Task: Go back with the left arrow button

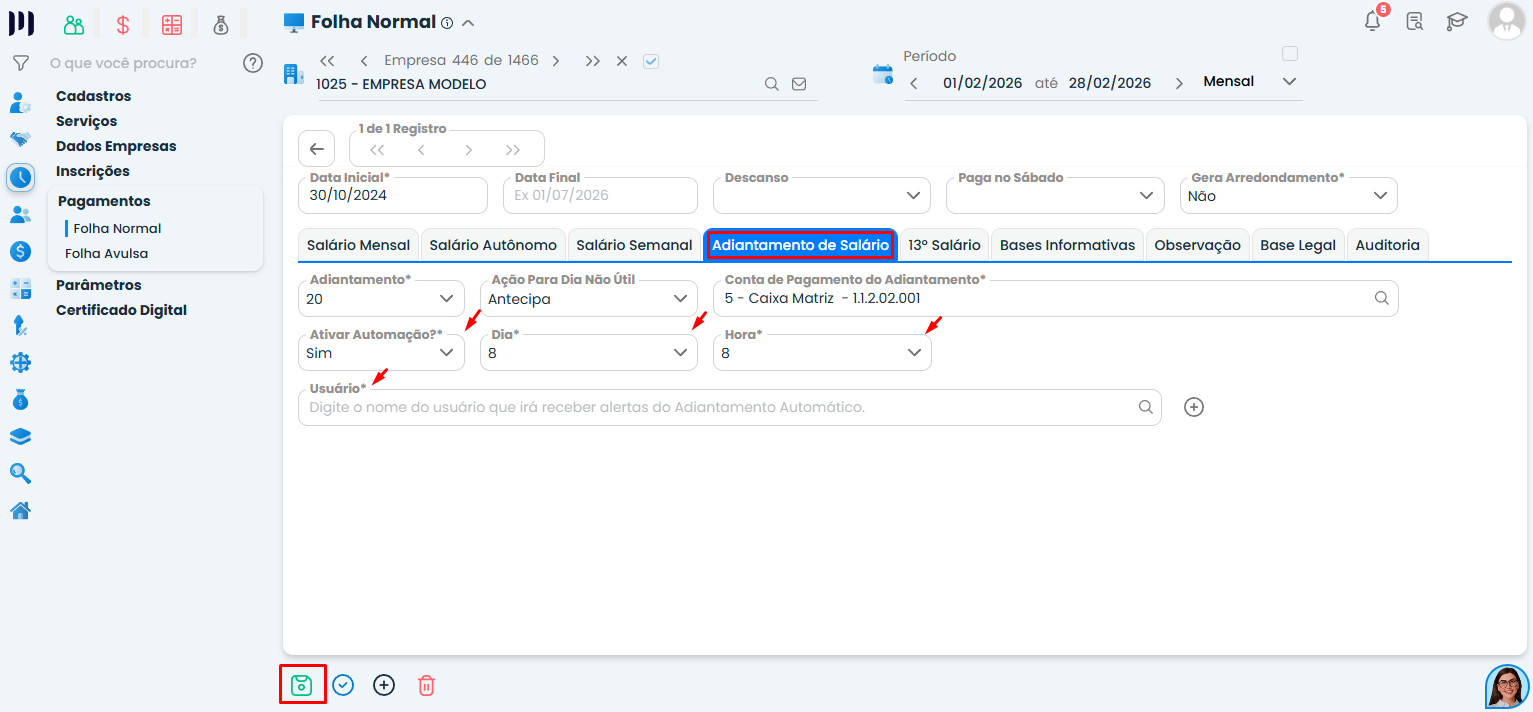Action: [x=316, y=149]
